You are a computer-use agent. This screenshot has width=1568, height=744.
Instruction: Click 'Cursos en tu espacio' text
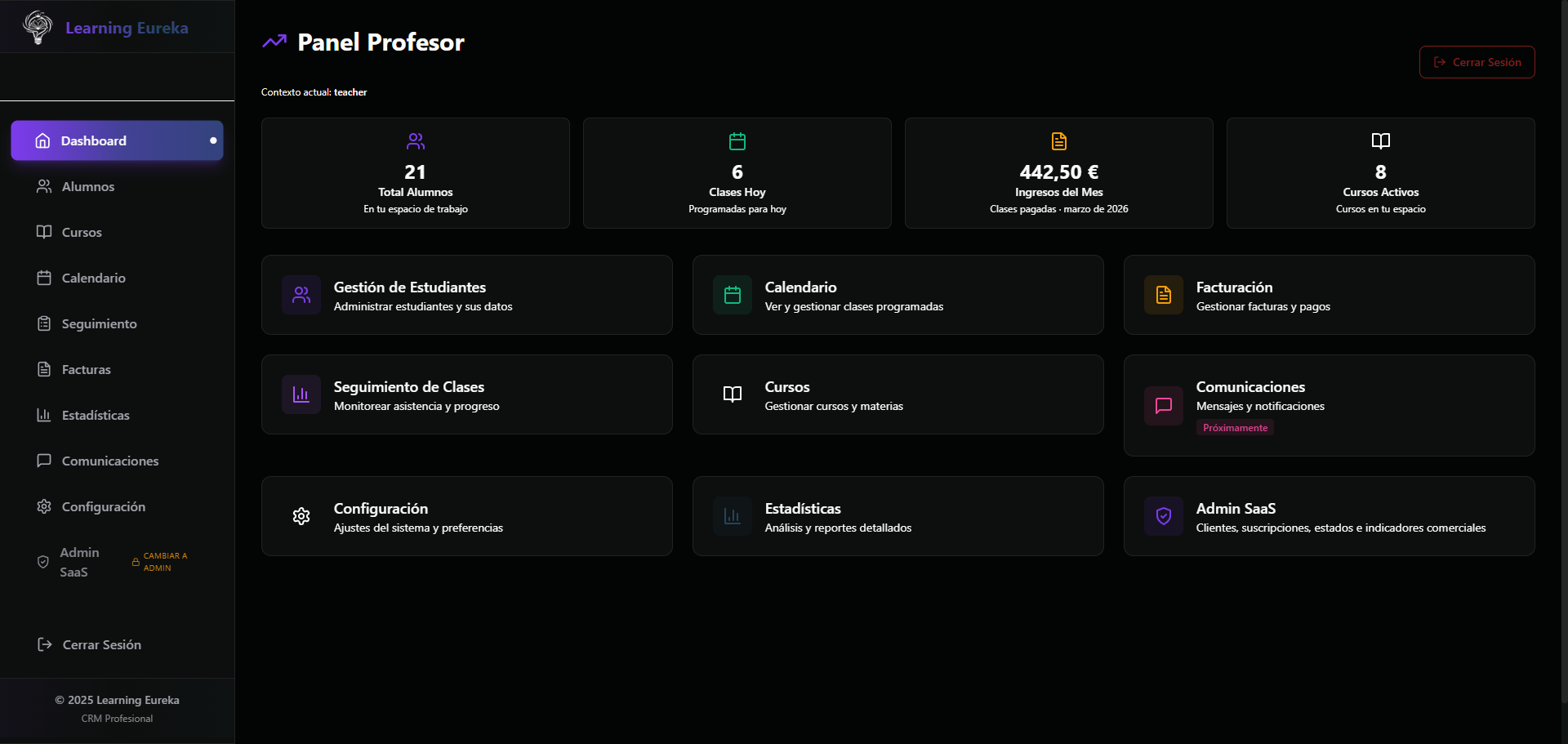coord(1381,209)
